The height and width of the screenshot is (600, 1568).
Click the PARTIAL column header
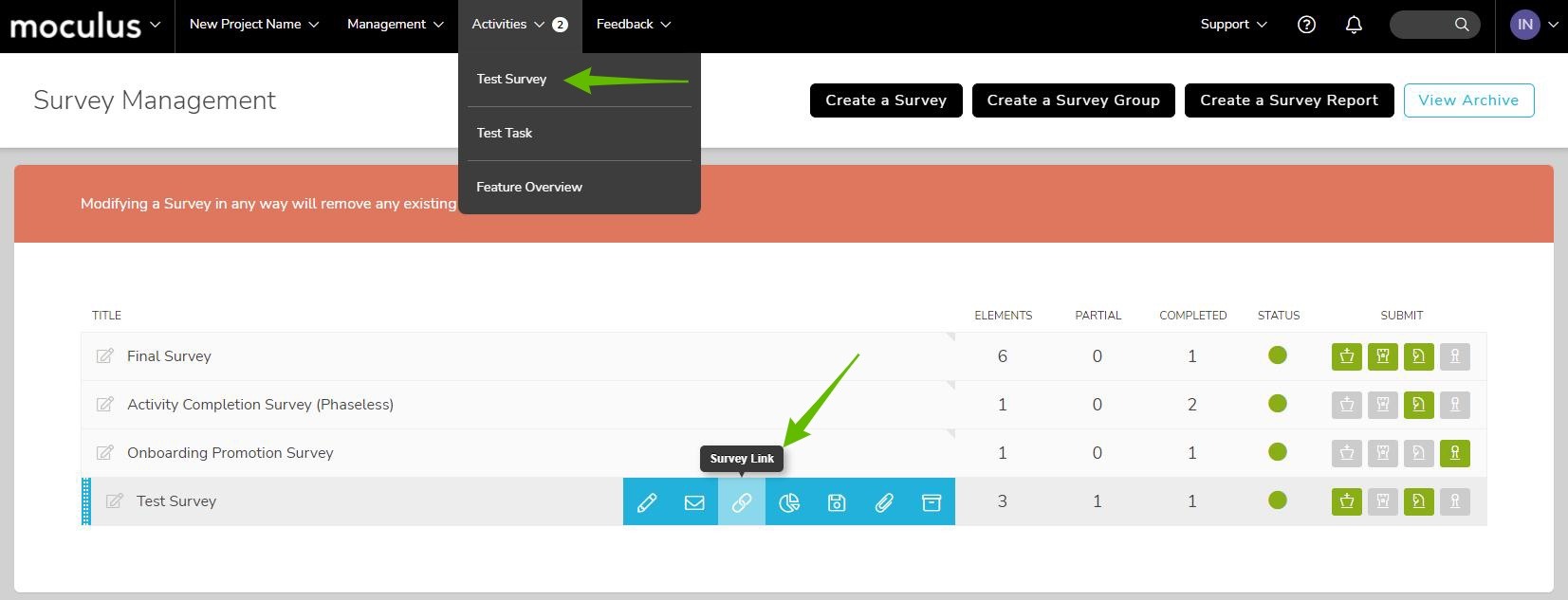pos(1098,316)
